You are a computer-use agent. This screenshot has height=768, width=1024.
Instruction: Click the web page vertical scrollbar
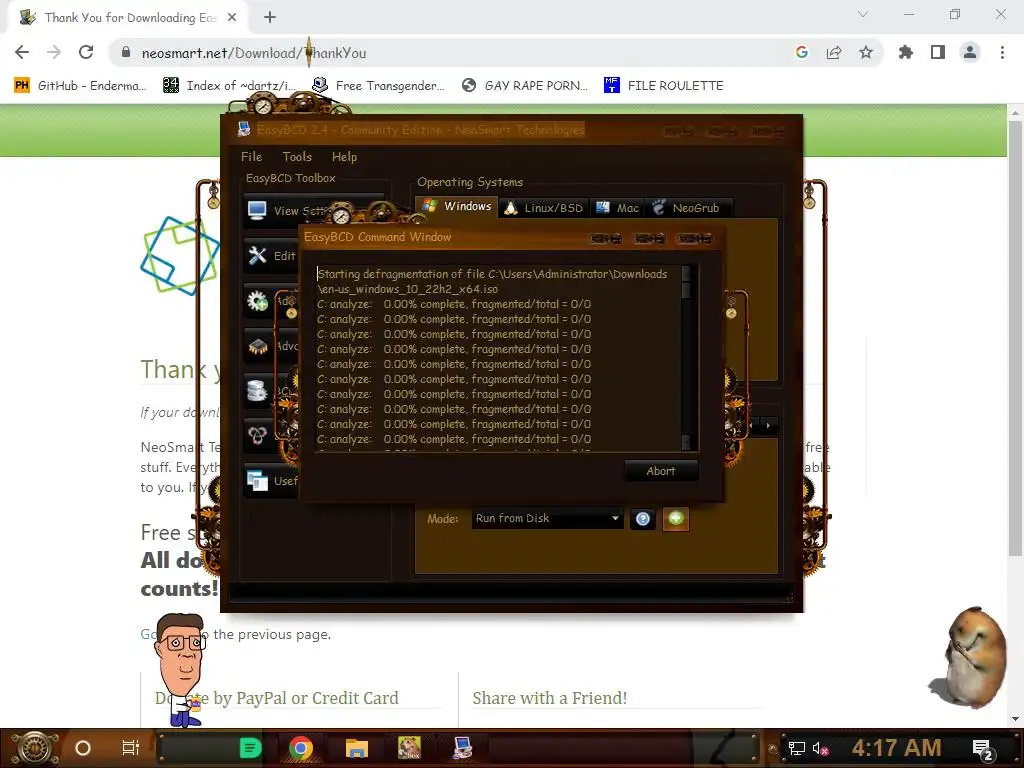tap(1015, 340)
